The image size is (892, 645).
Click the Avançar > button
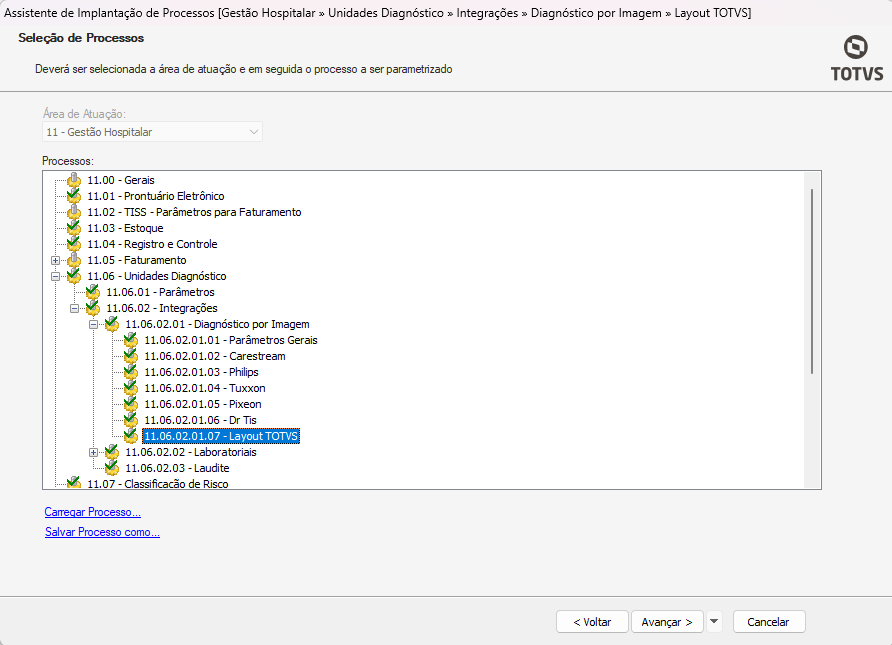point(667,622)
